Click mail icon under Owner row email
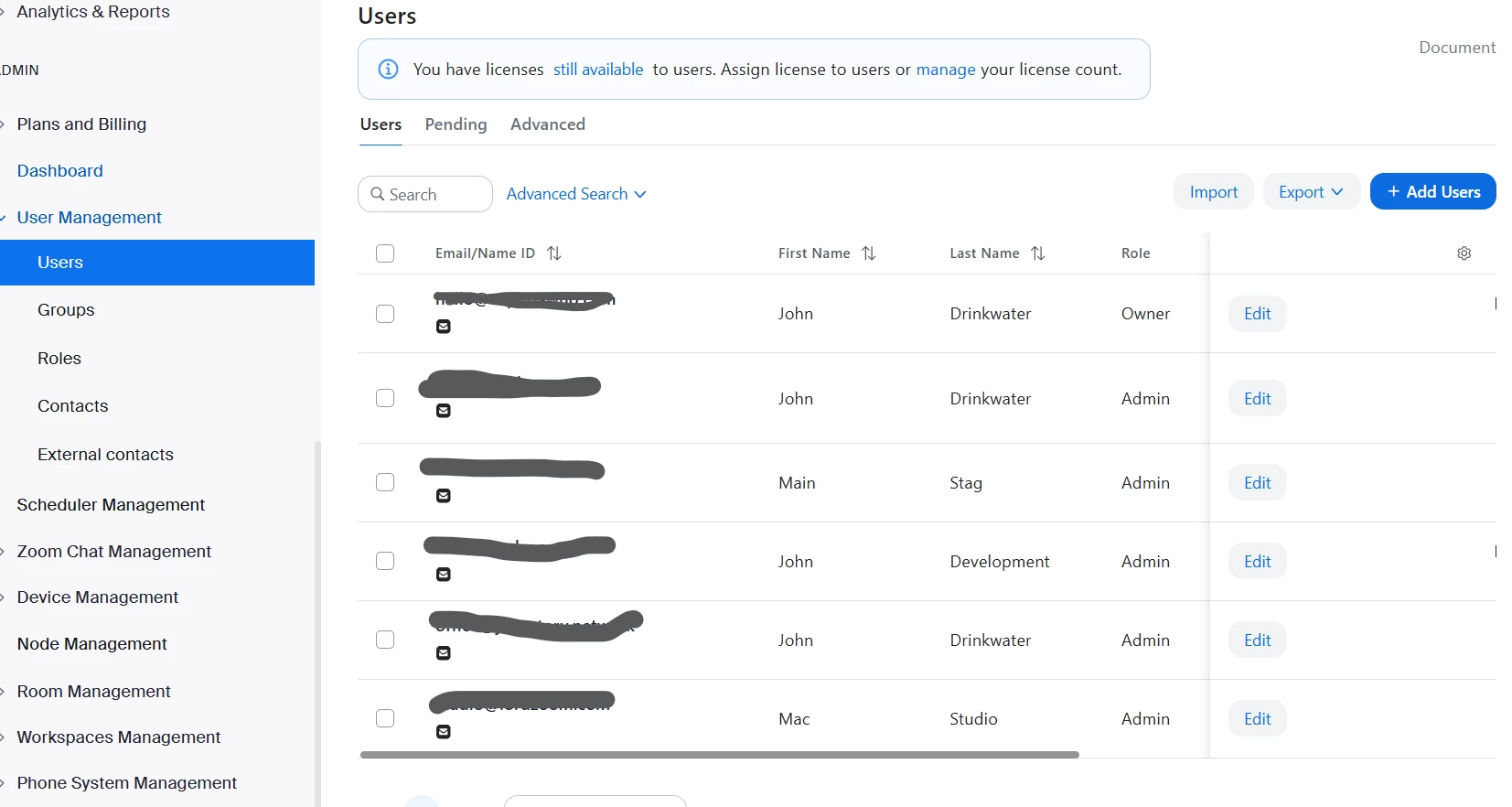The width and height of the screenshot is (1512, 807). point(444,327)
